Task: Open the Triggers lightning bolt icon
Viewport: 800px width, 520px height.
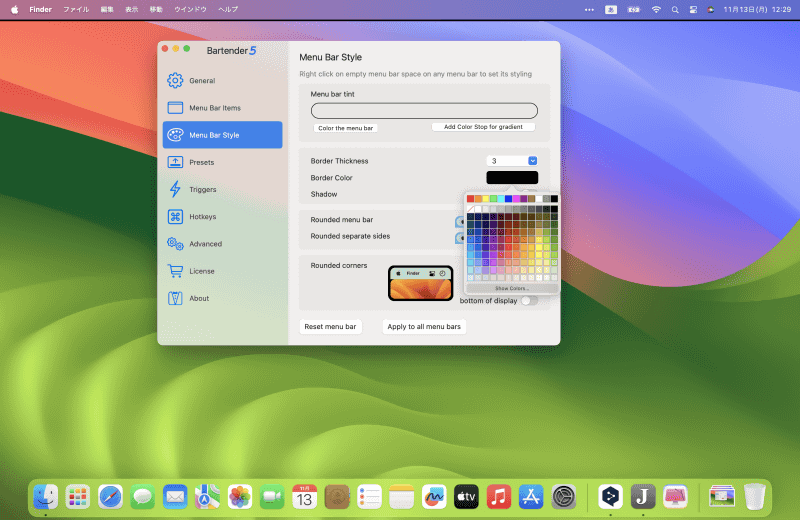Action: point(175,189)
